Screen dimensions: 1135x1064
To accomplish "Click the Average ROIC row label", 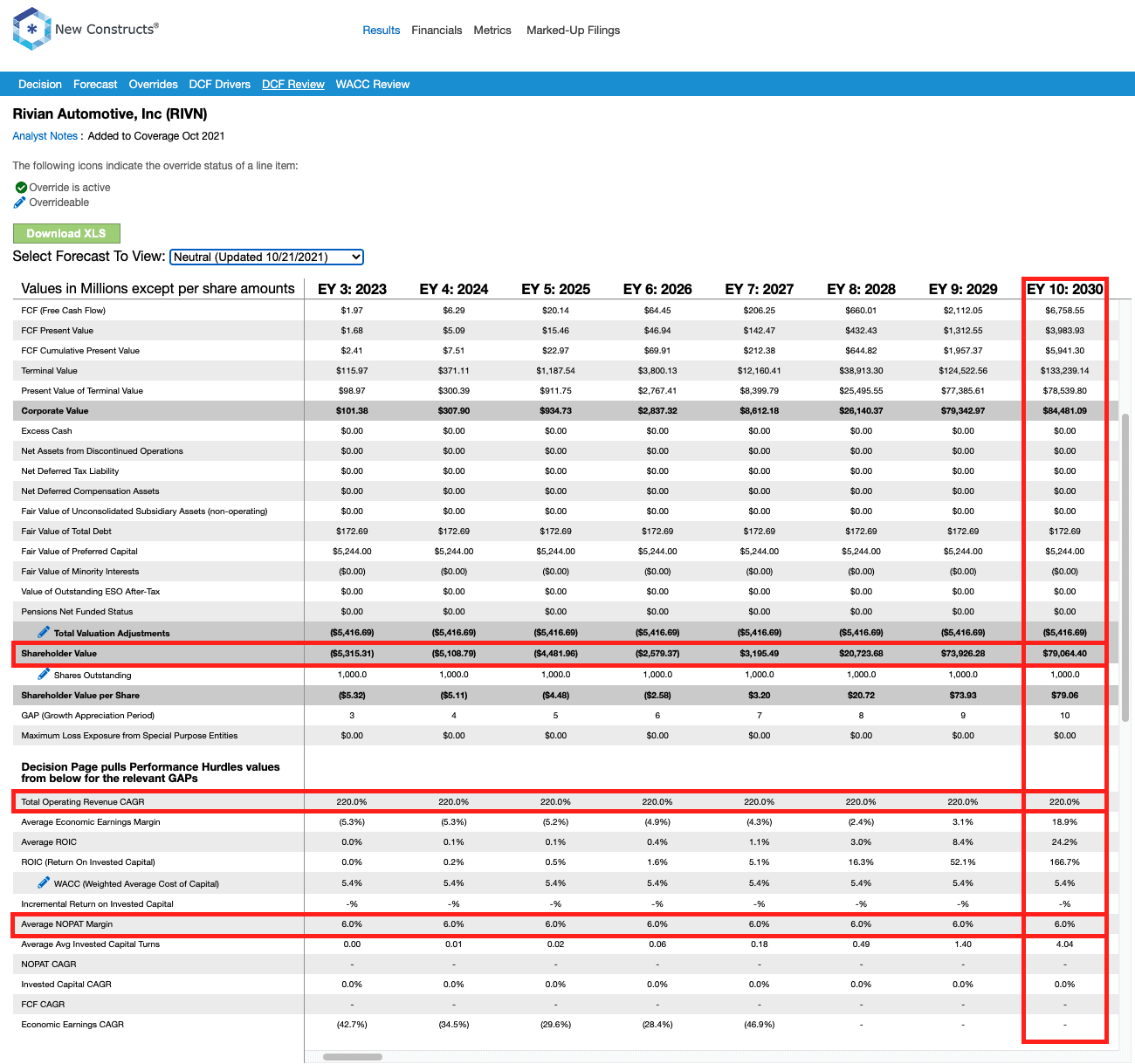I will coord(49,842).
